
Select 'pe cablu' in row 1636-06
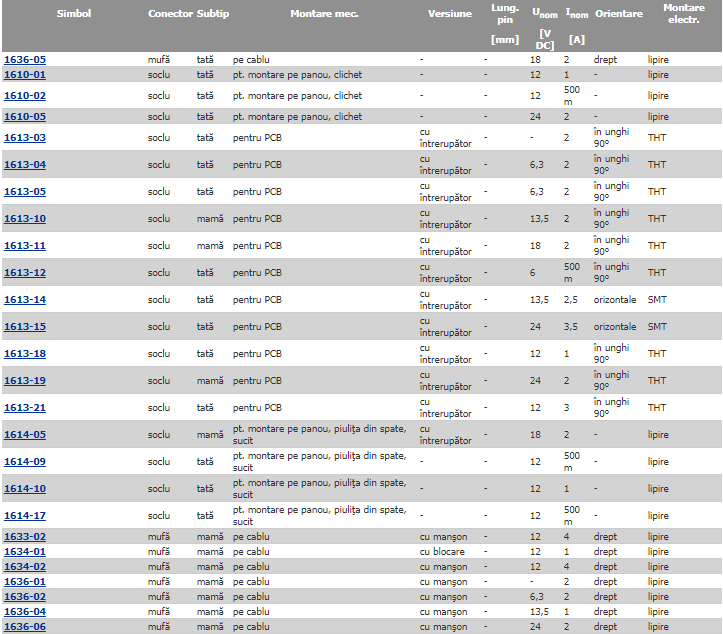tap(251, 627)
